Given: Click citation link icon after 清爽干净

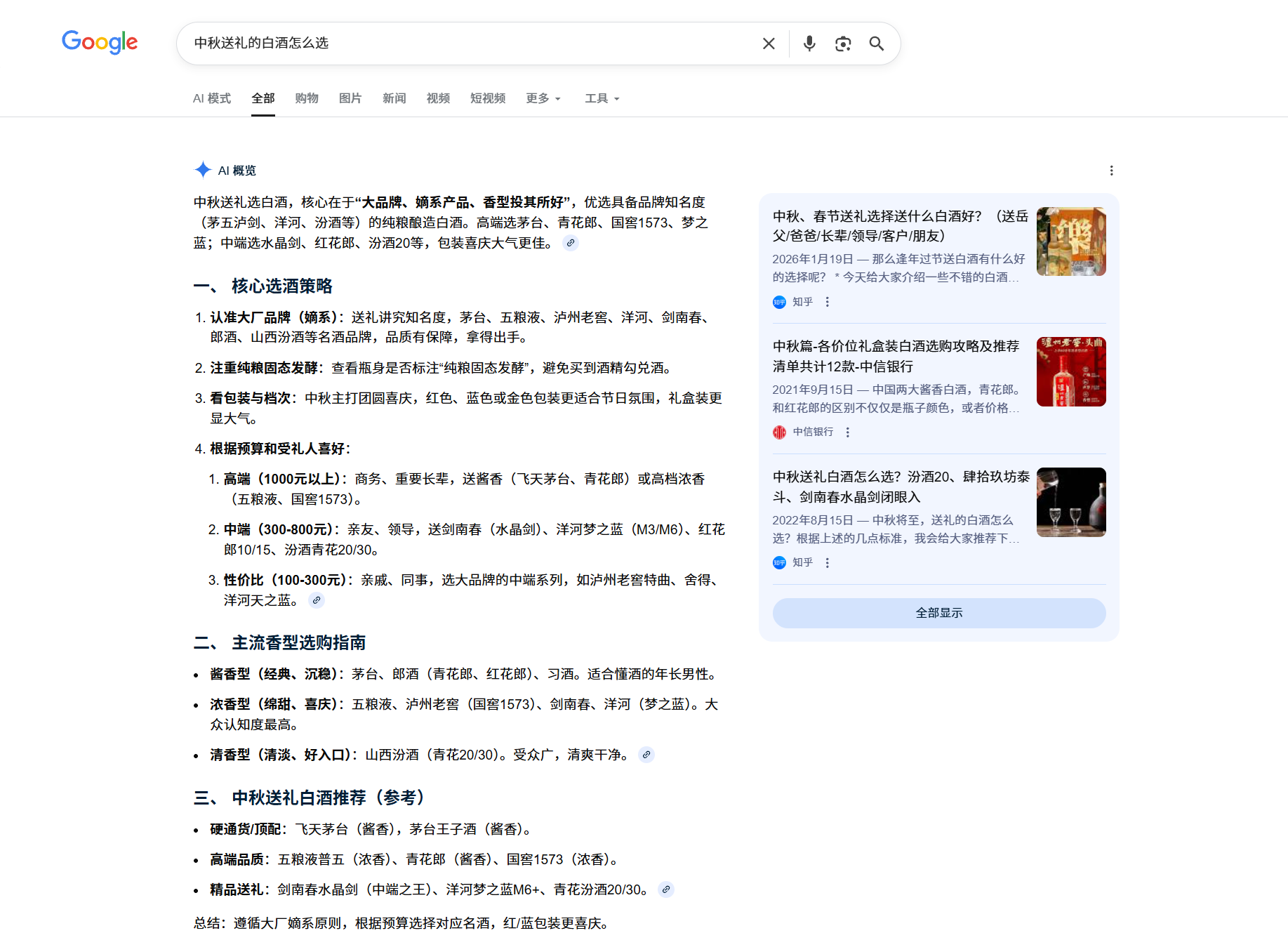Looking at the screenshot, I should pos(646,755).
